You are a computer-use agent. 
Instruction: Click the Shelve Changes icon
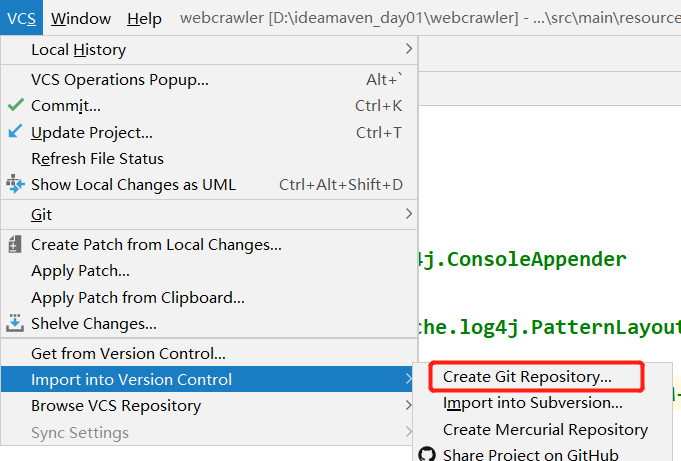(15, 323)
